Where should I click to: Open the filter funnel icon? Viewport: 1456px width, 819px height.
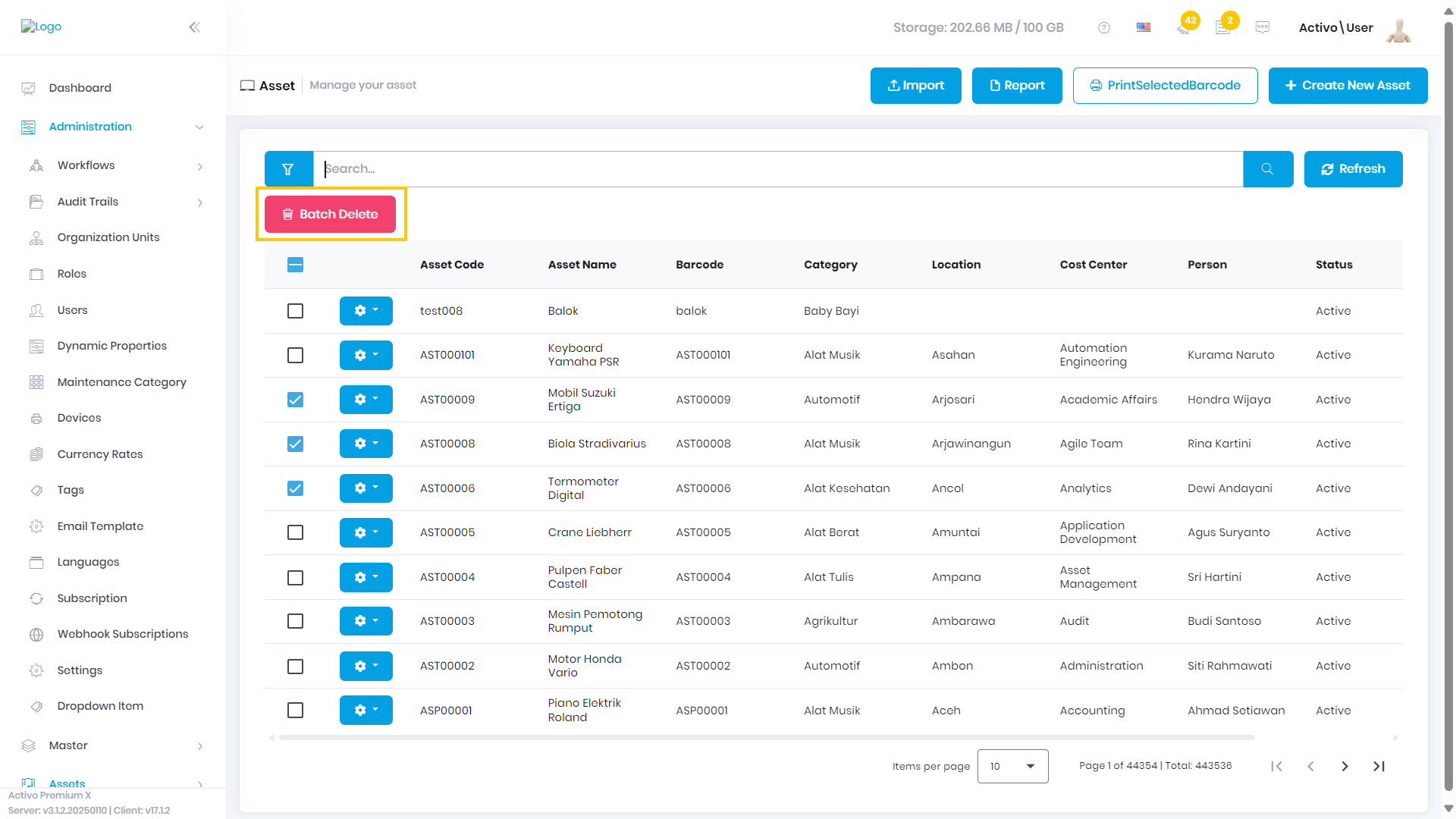click(288, 169)
